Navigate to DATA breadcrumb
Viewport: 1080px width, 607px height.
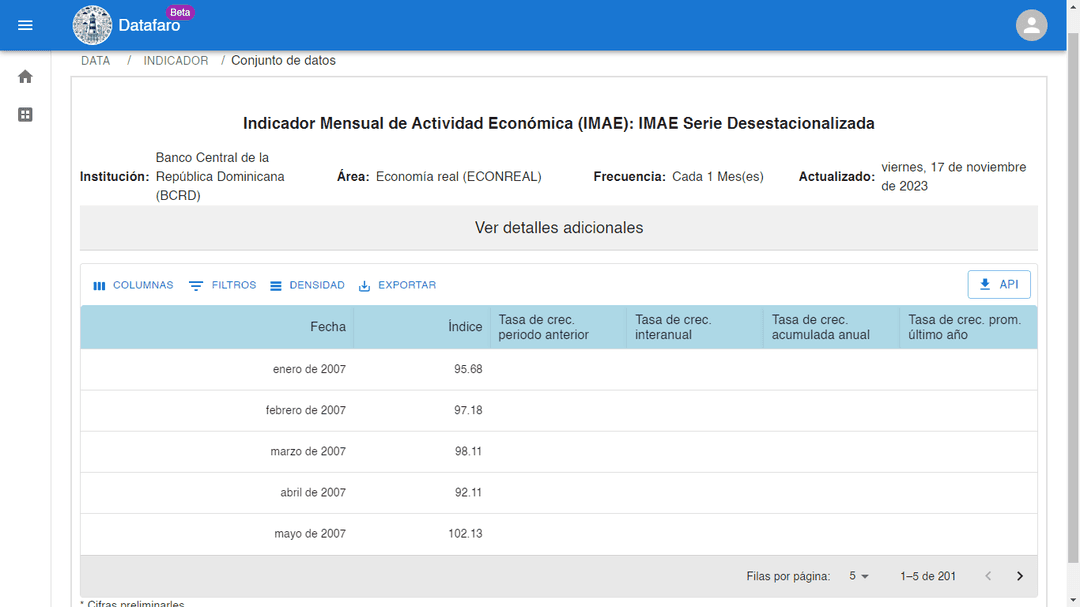click(x=96, y=61)
